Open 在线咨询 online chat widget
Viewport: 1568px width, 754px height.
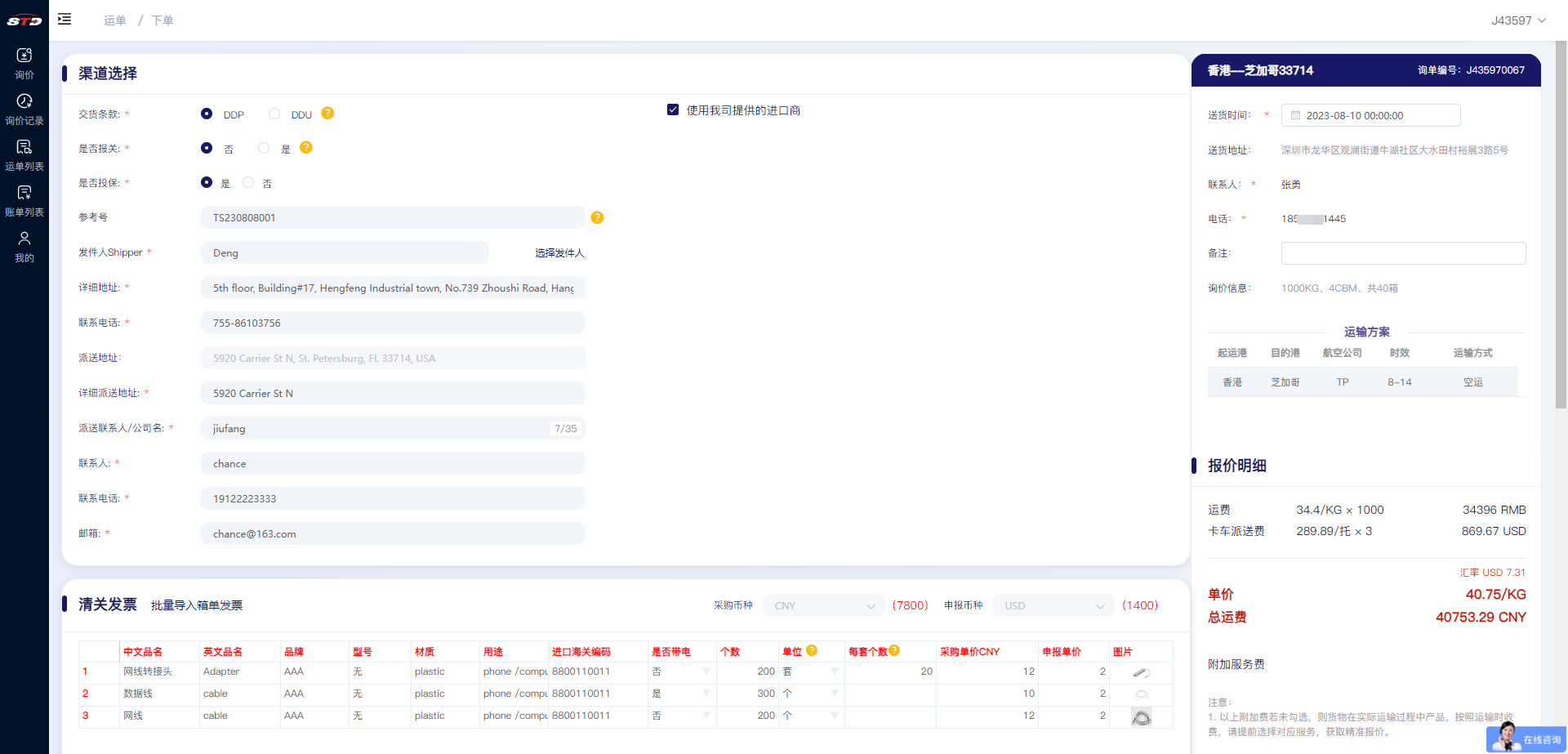[x=1526, y=738]
